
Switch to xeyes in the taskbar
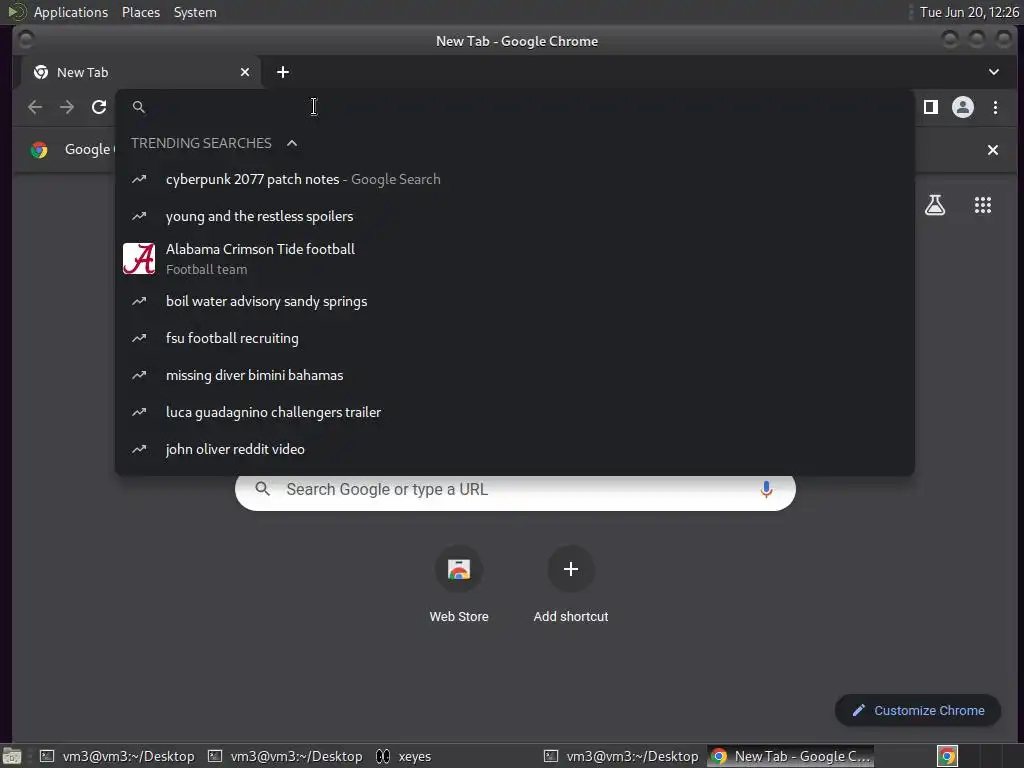[404, 756]
